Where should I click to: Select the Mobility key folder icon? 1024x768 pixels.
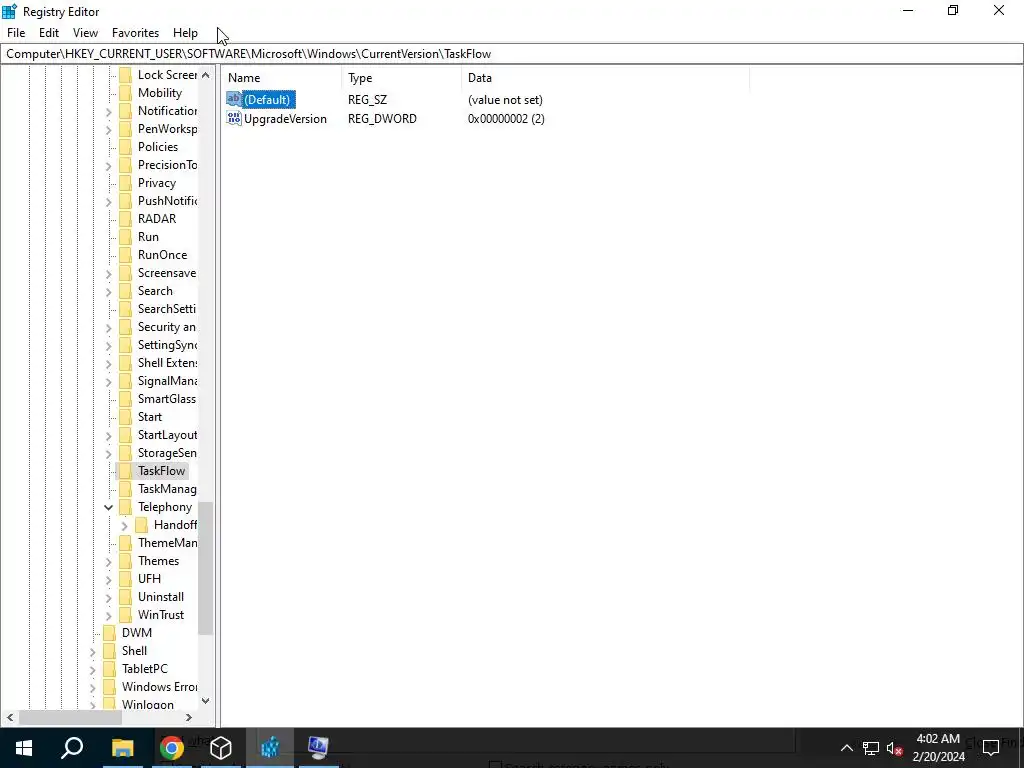coord(125,93)
